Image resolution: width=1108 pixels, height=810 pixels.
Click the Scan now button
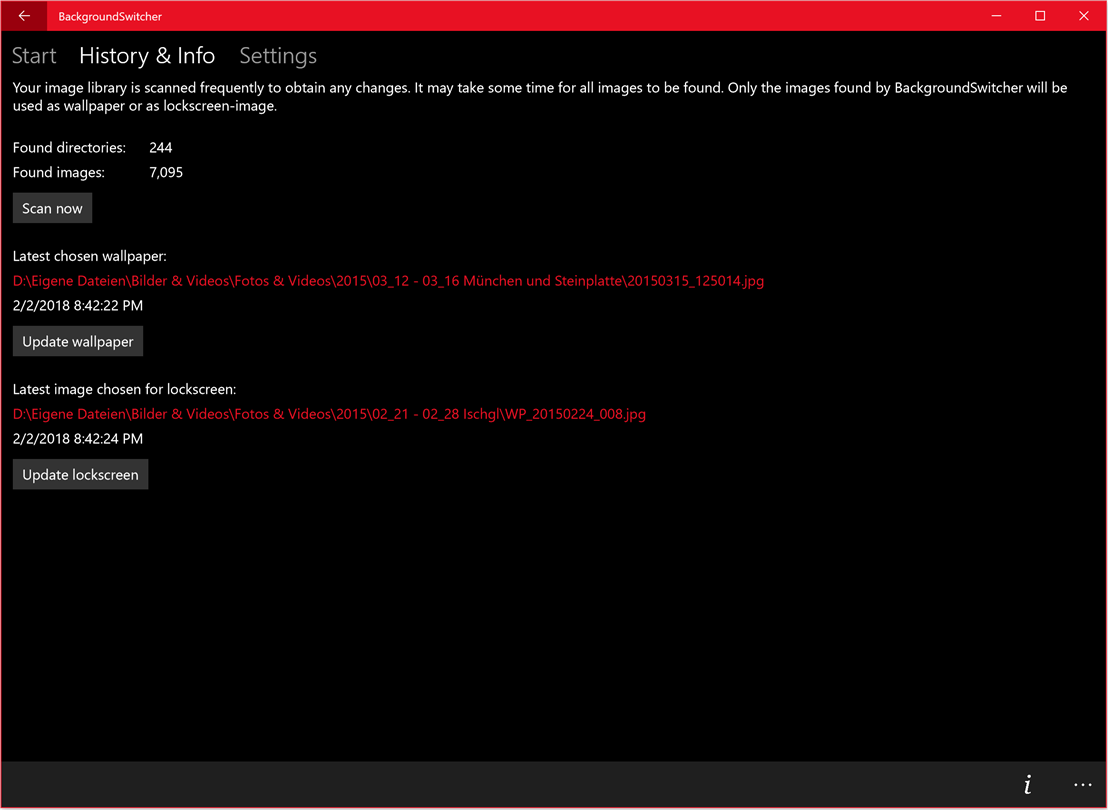pos(52,209)
